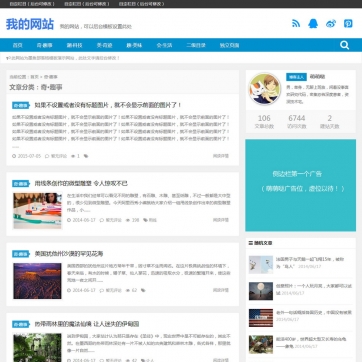Open post titled 用线条创作的微型雕塑
The width and height of the screenshot is (362, 362).
[x=81, y=183]
